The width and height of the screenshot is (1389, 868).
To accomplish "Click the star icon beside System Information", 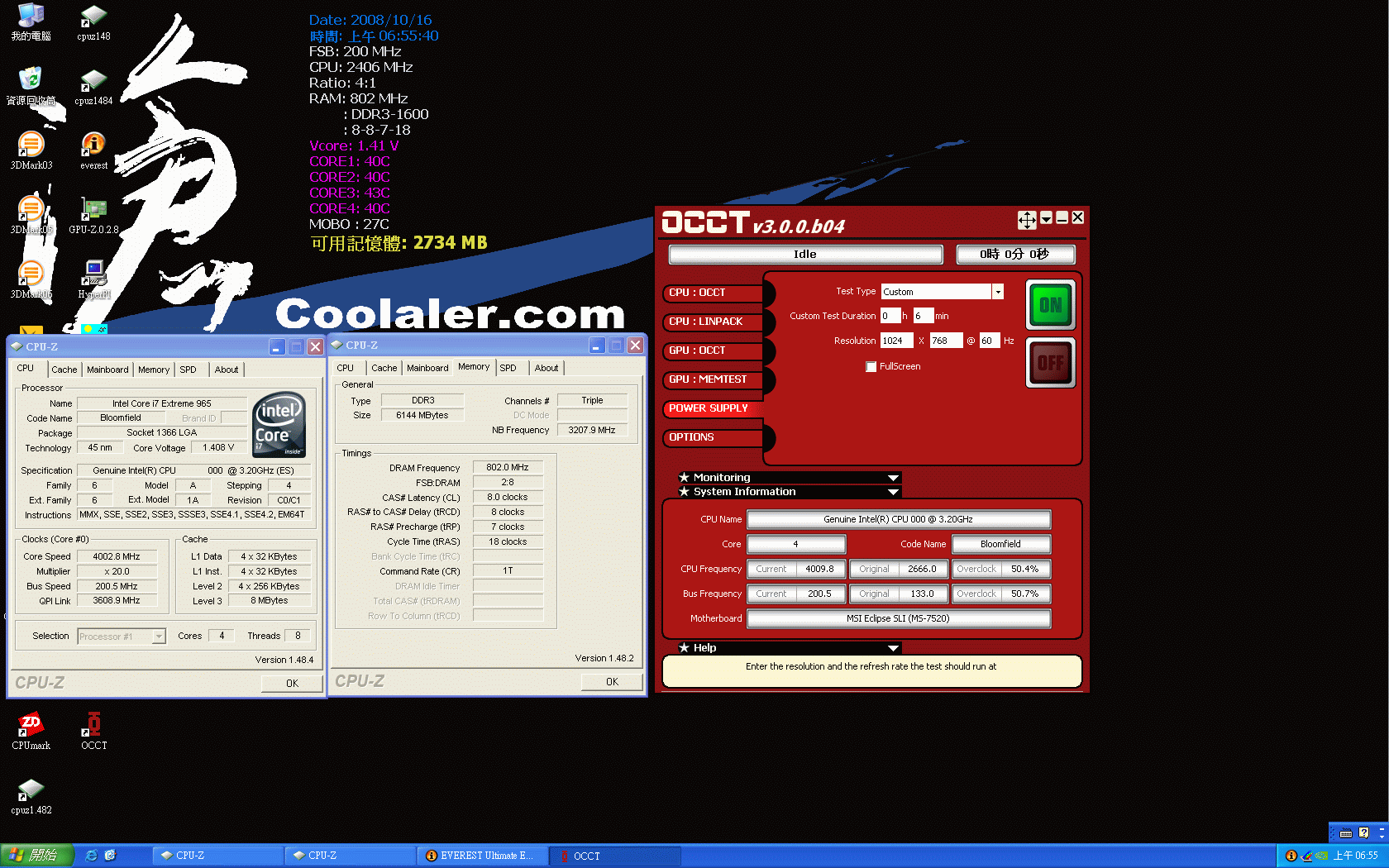I will pyautogui.click(x=684, y=491).
